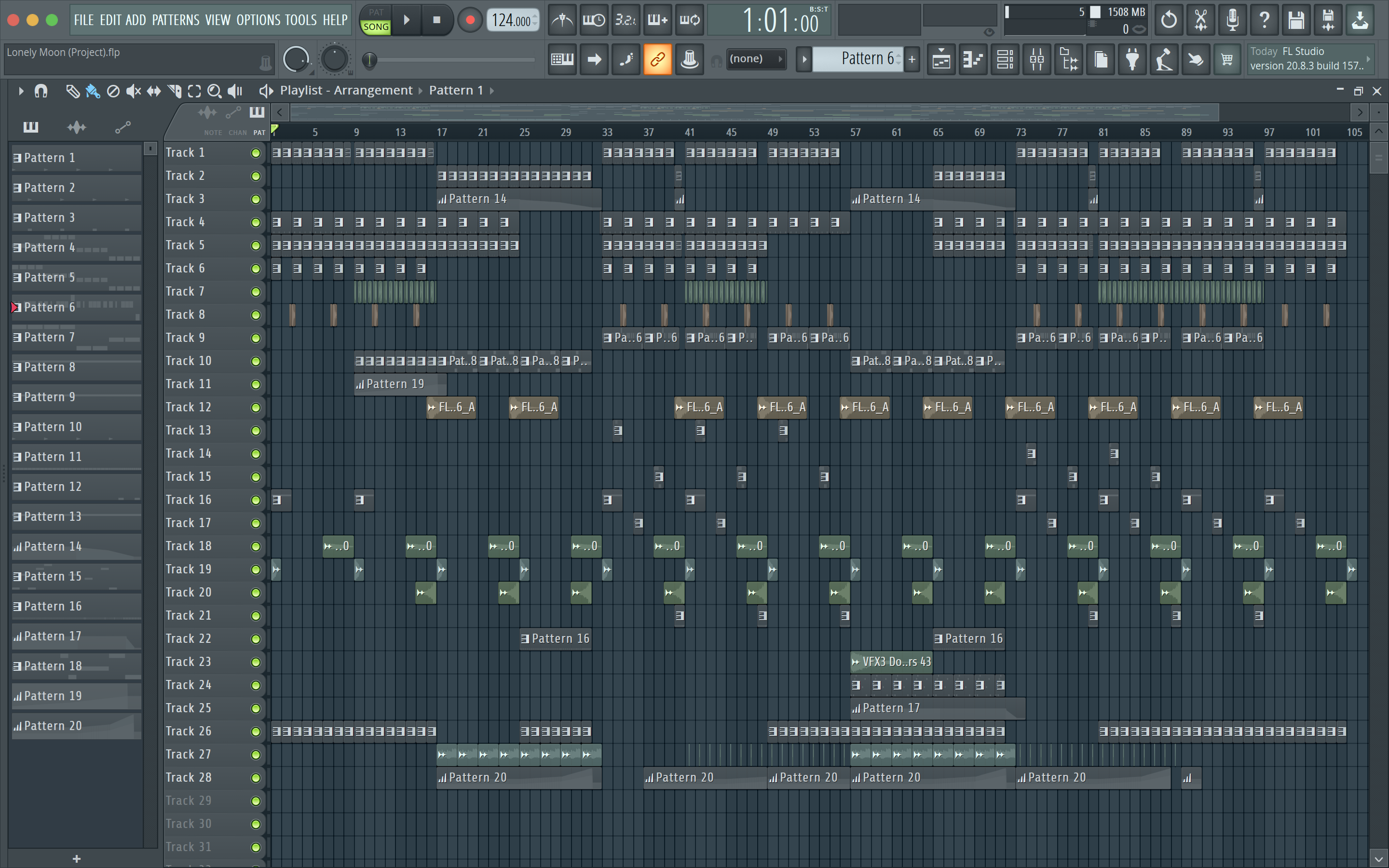
Task: Select the Draw pencil tool
Action: pos(72,91)
